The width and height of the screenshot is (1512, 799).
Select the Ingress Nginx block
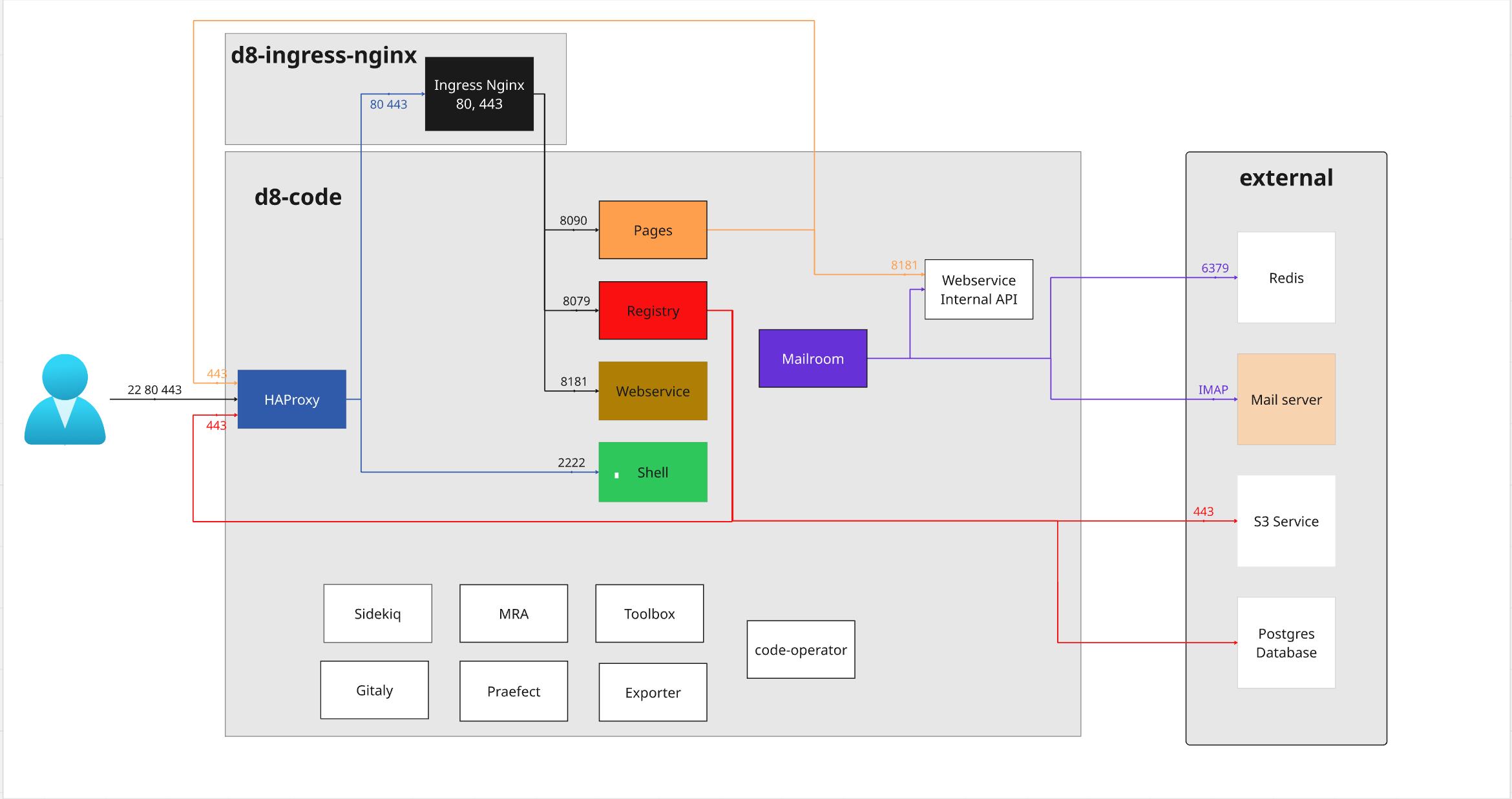479,94
